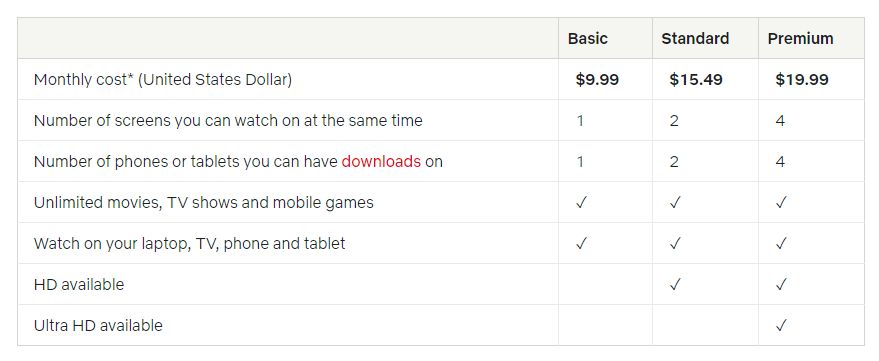Click Basic checkmark for Unlimited movies row
Viewport: 879px width, 361px height.
click(581, 202)
